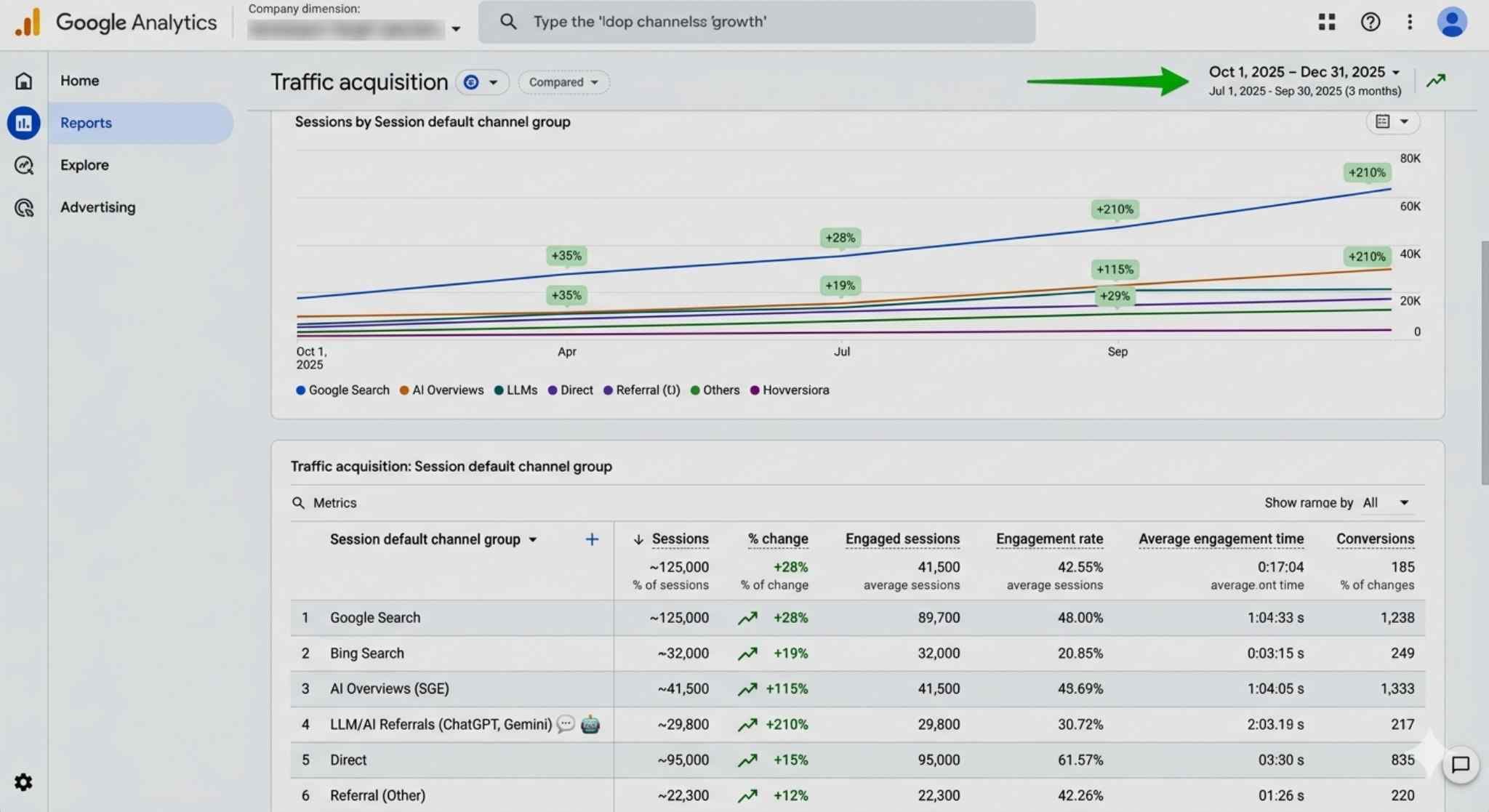Image resolution: width=1489 pixels, height=812 pixels.
Task: Toggle the AI Overviews legend series
Action: [441, 390]
